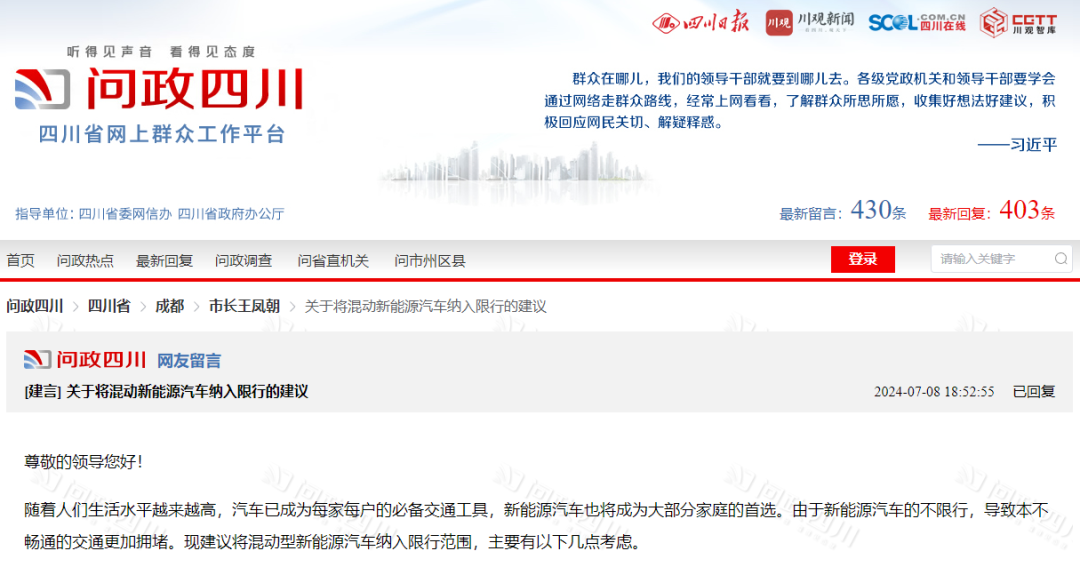
Task: Go to the 首页 navigation item
Action: pos(21,260)
